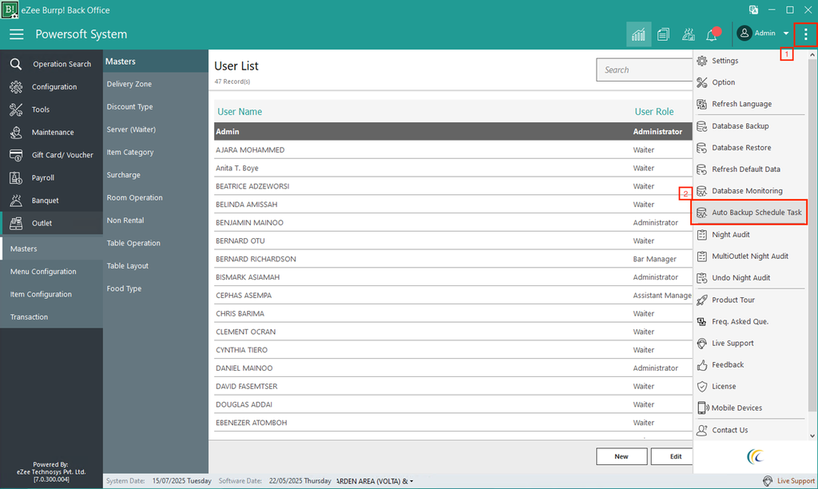Open the three-dot more options menu
Image resolution: width=818 pixels, height=489 pixels.
click(x=805, y=34)
